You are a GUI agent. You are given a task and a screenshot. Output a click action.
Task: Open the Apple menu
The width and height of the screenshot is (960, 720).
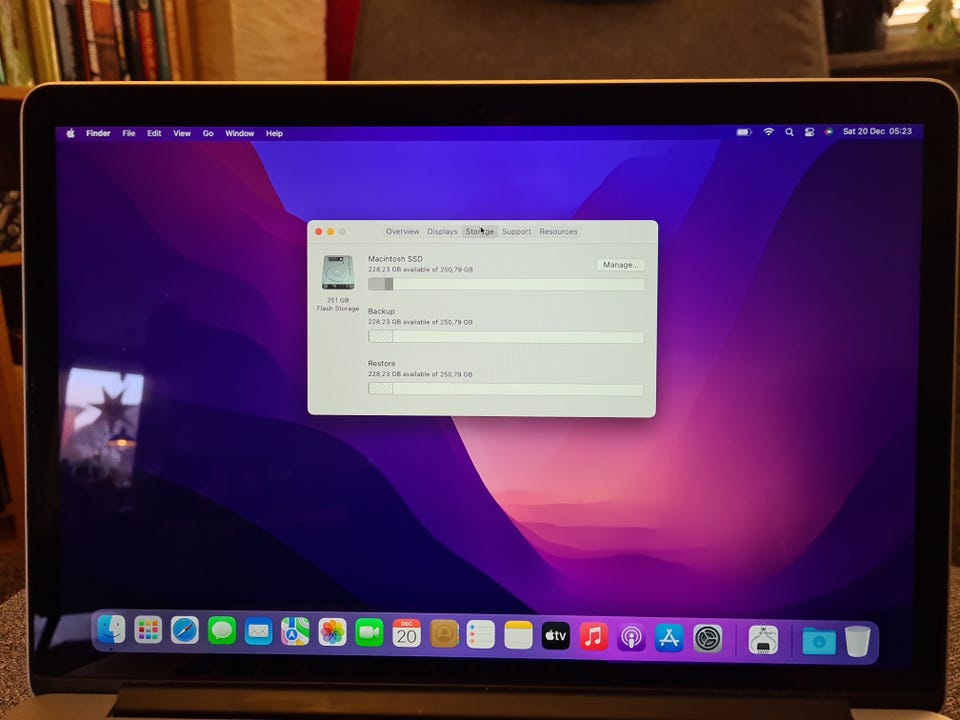70,133
